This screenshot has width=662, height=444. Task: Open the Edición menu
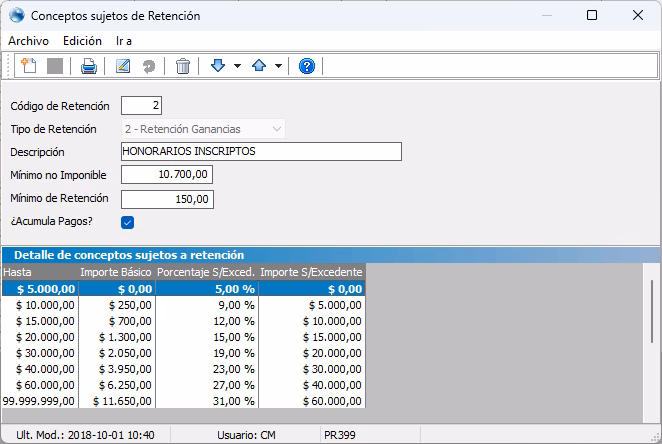[82, 41]
